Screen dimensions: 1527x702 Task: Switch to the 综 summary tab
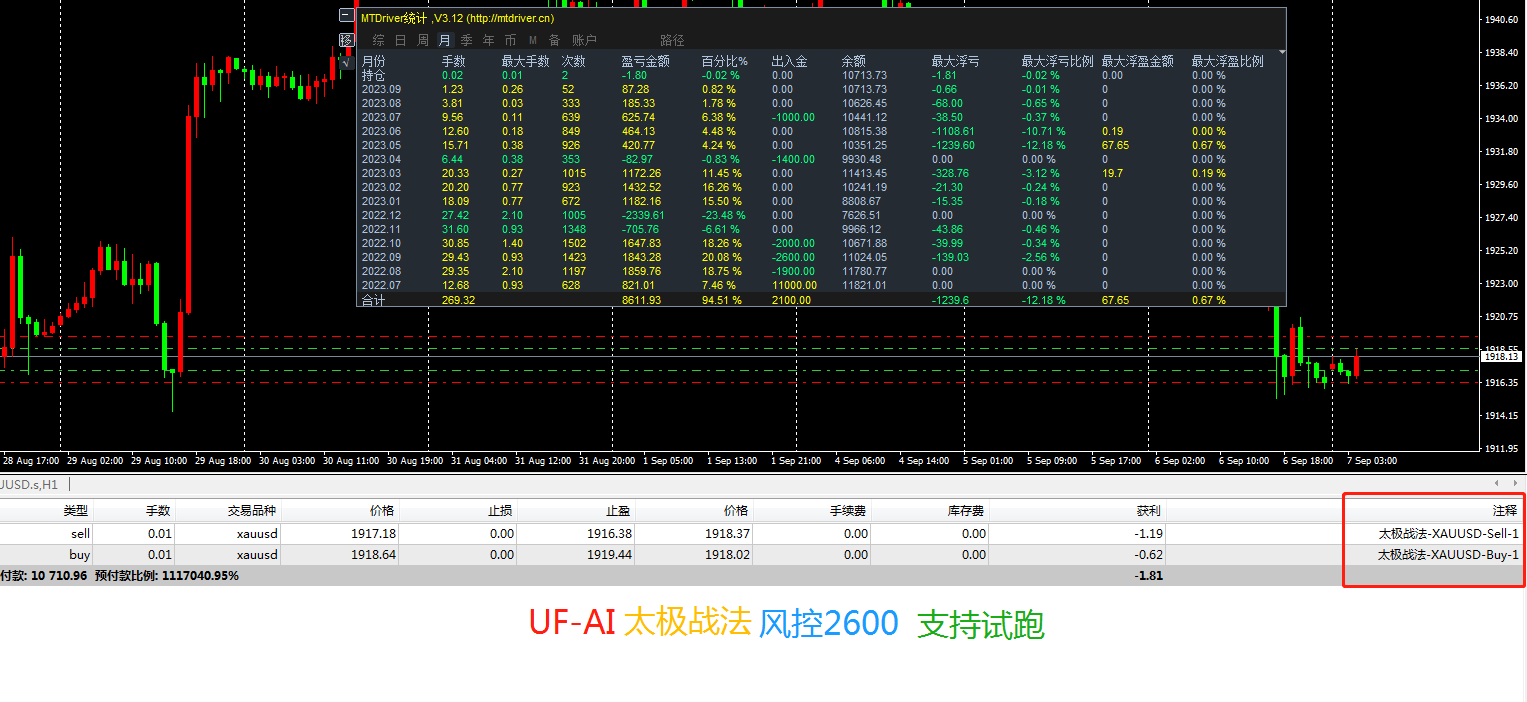coord(378,41)
